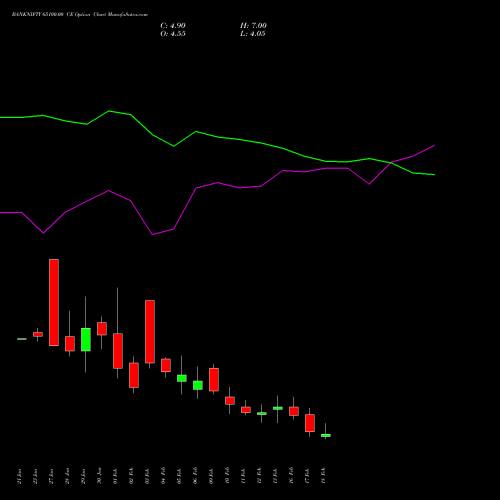Click the 18 Feb date label
The width and height of the screenshot is (500, 500).
coord(324,476)
